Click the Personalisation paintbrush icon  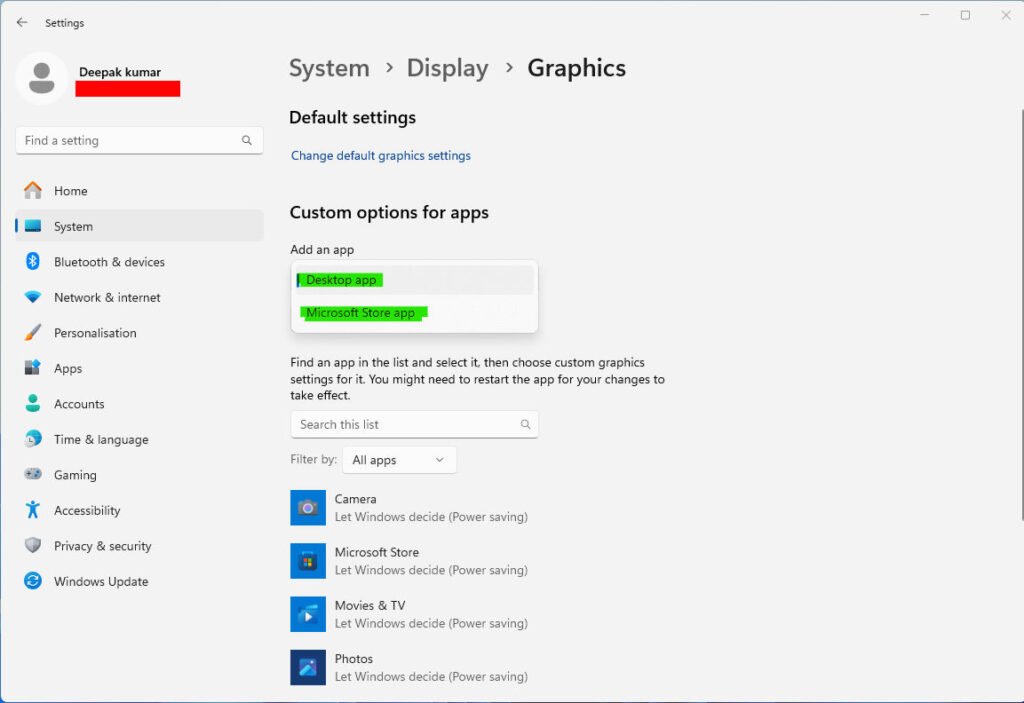coord(33,333)
